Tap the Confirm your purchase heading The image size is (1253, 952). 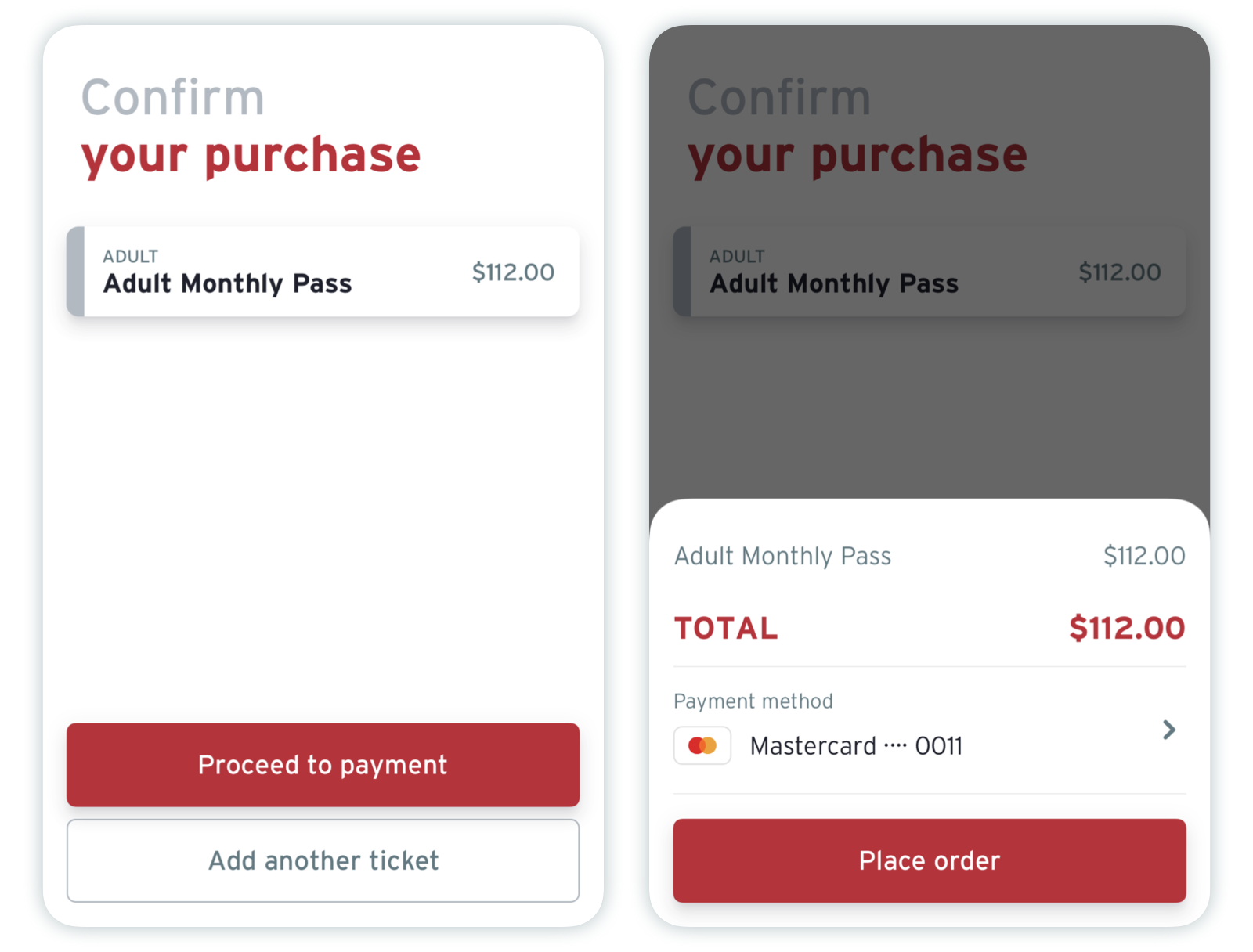coord(251,125)
